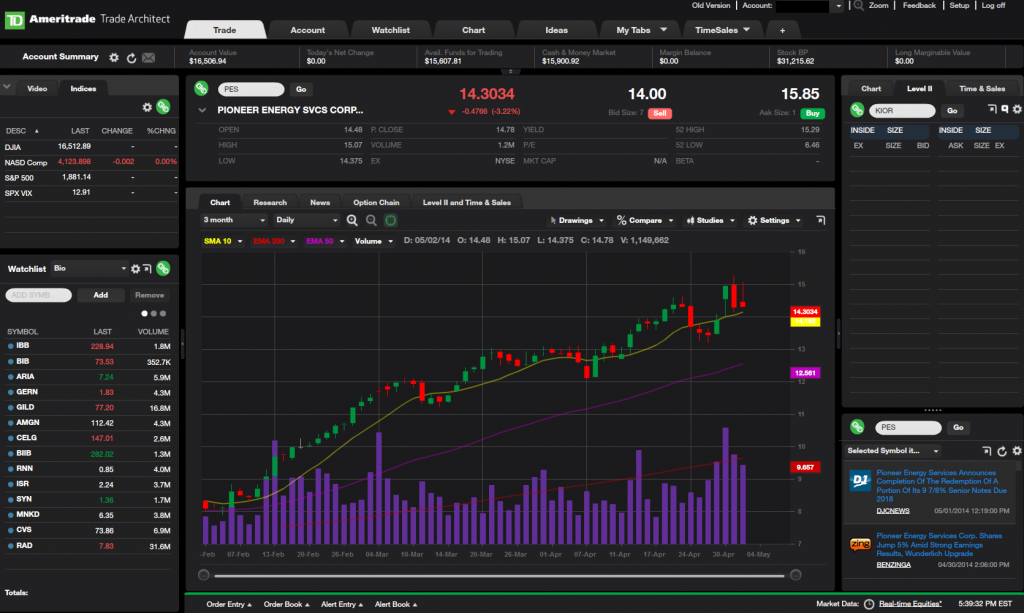Open the Bio watchlist selector dropdown

[91, 269]
